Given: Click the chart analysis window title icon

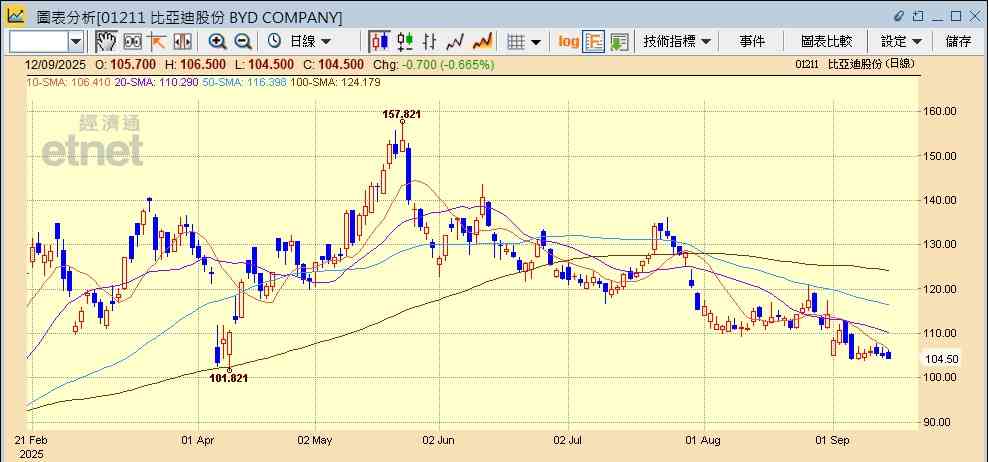Looking at the screenshot, I should pos(16,16).
